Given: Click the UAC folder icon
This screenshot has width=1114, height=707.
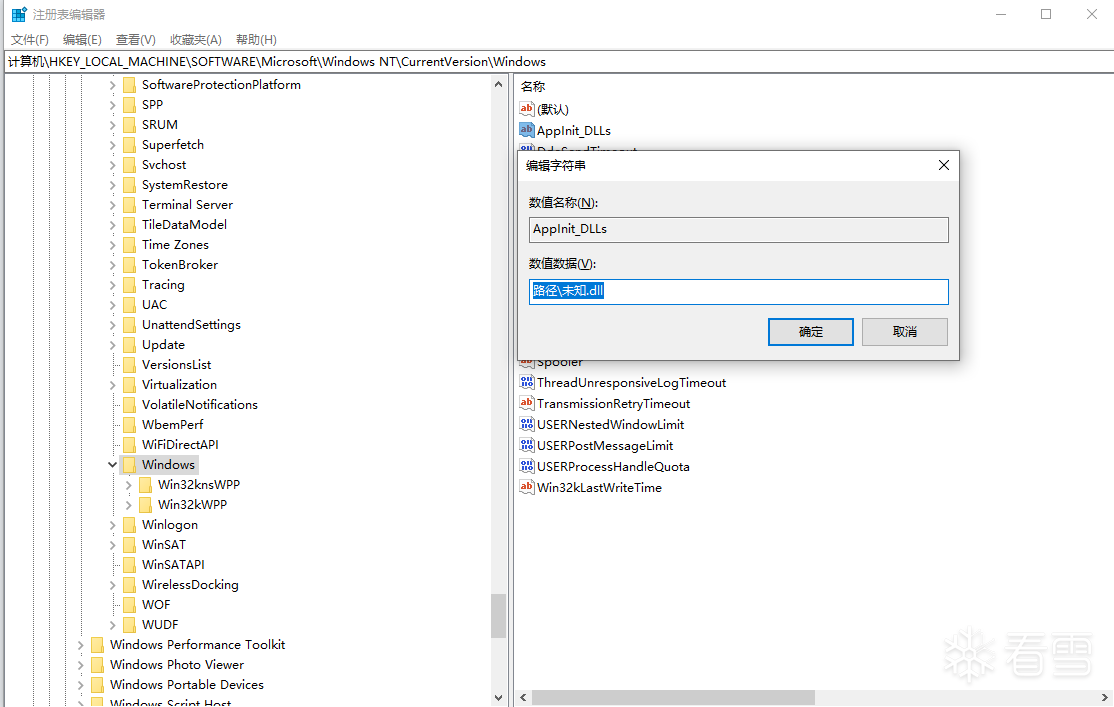Looking at the screenshot, I should coord(129,305).
